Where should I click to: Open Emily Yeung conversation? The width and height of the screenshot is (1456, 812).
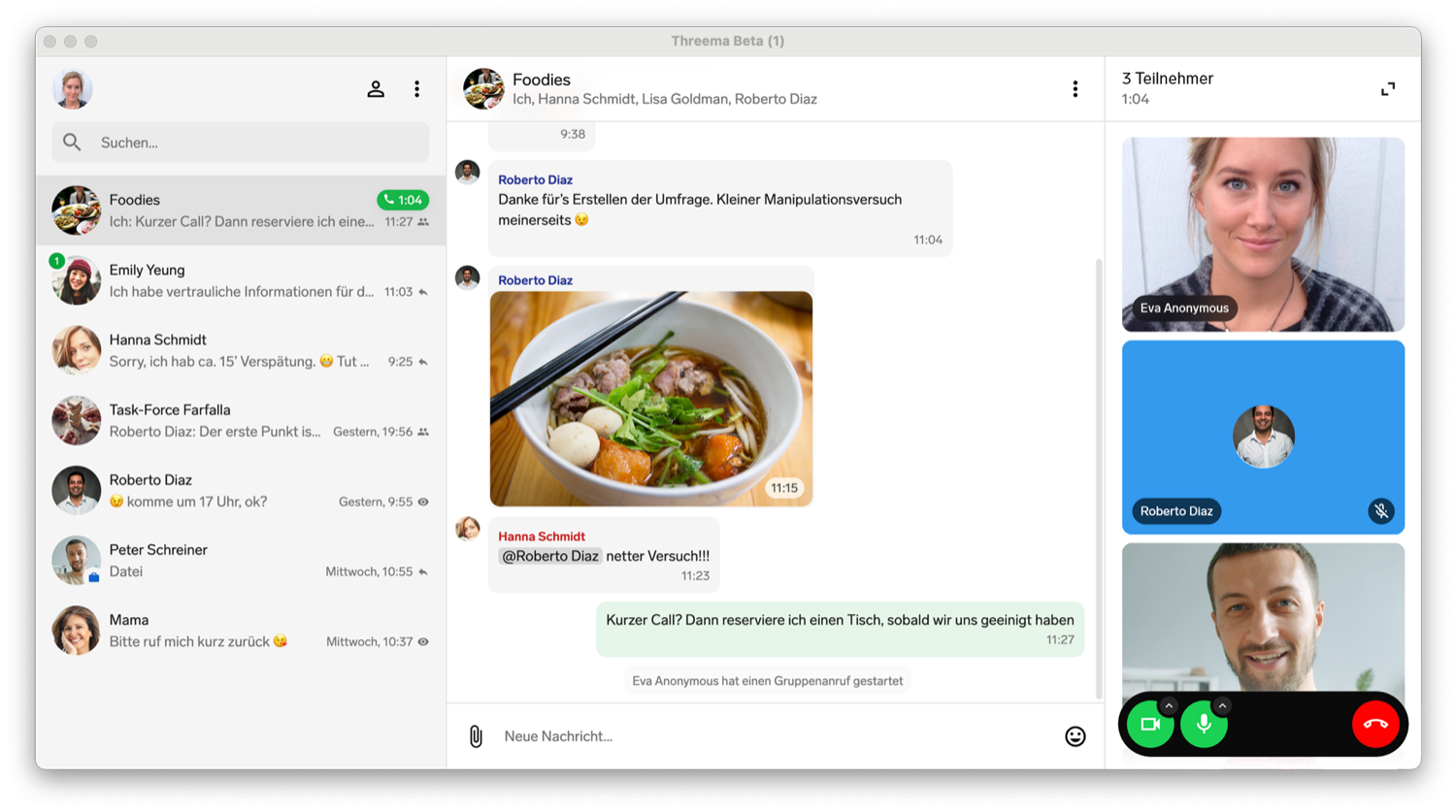[241, 280]
